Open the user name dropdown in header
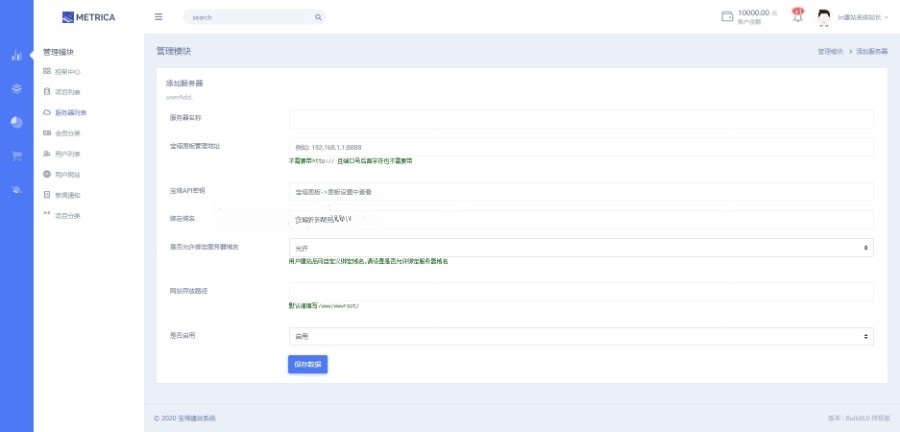The height and width of the screenshot is (432, 900). coord(863,17)
